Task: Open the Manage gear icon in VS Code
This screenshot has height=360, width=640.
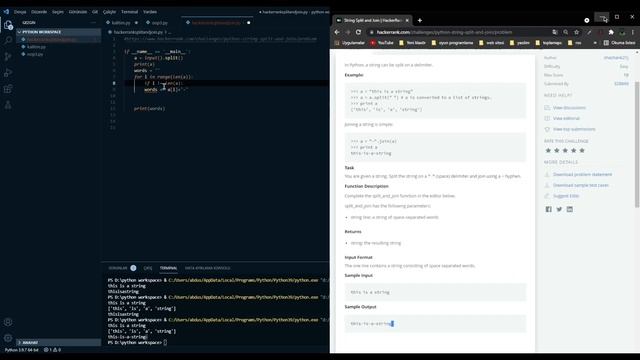Action: pyautogui.click(x=8, y=338)
